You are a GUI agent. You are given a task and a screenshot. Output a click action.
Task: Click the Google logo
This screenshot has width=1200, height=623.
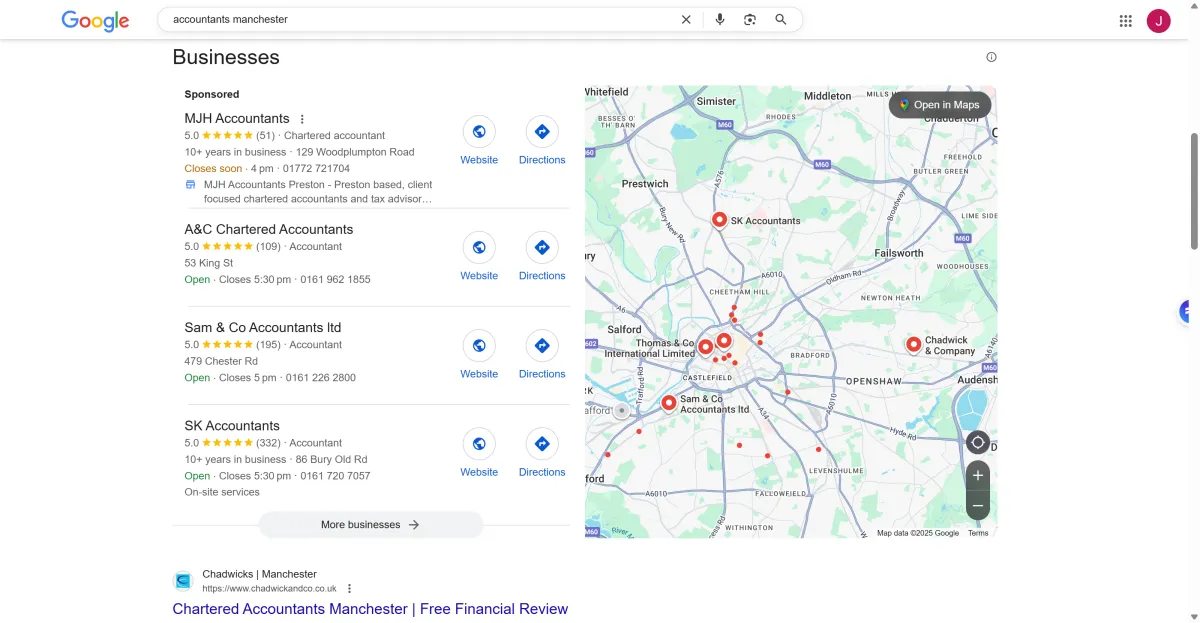point(95,20)
